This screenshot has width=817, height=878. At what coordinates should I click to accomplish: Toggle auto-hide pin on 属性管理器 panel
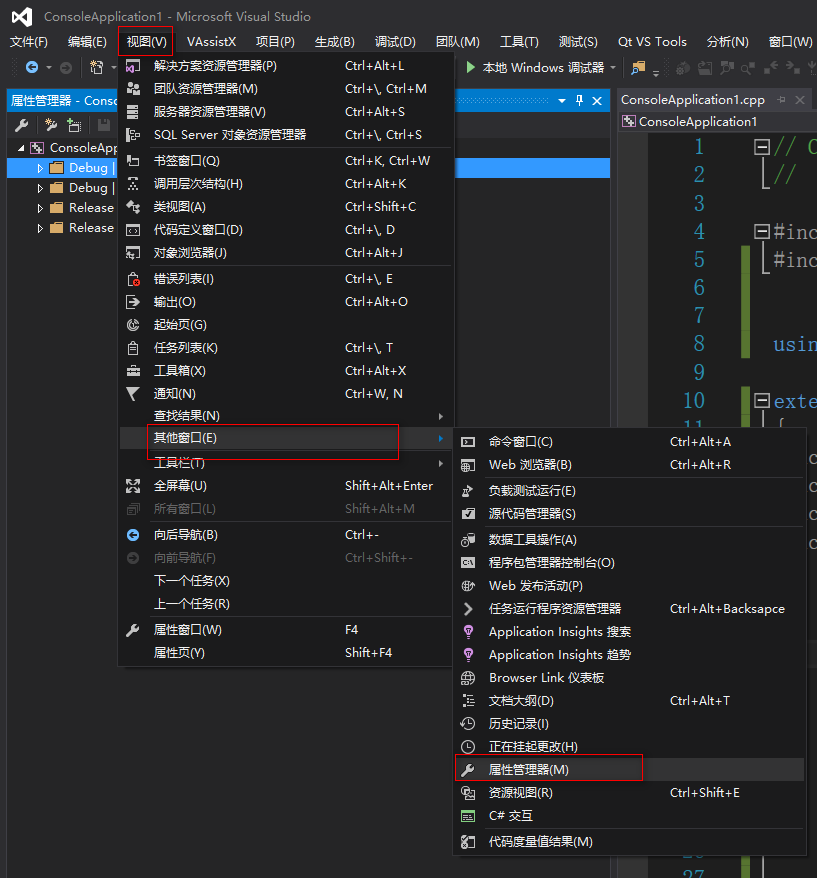tap(580, 100)
